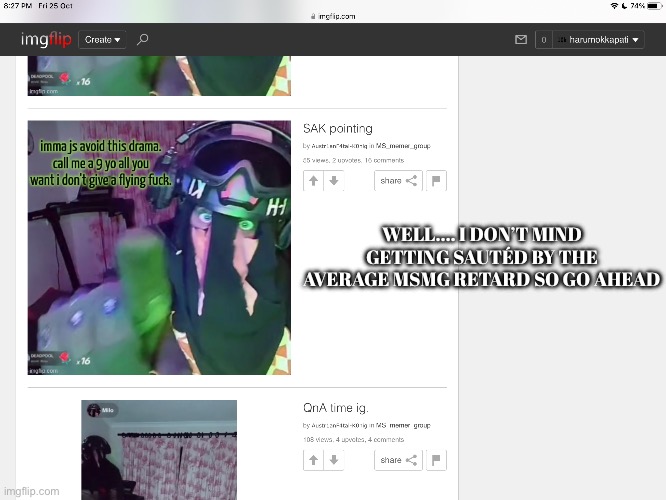Image resolution: width=666 pixels, height=500 pixels.
Task: Open the SAK pointing title link
Action: (x=337, y=129)
